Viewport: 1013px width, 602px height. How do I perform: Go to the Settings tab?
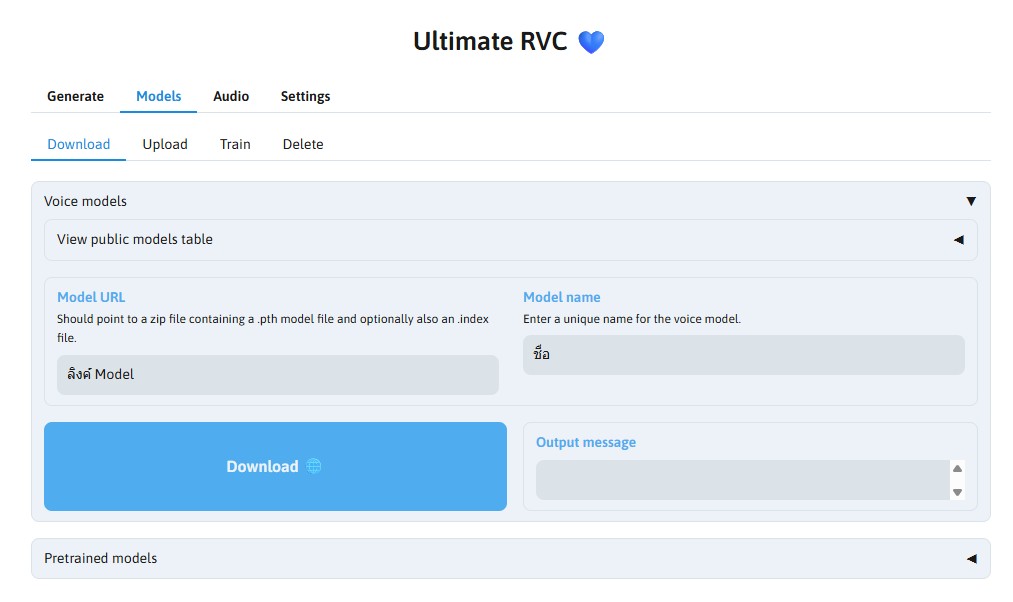coord(305,96)
